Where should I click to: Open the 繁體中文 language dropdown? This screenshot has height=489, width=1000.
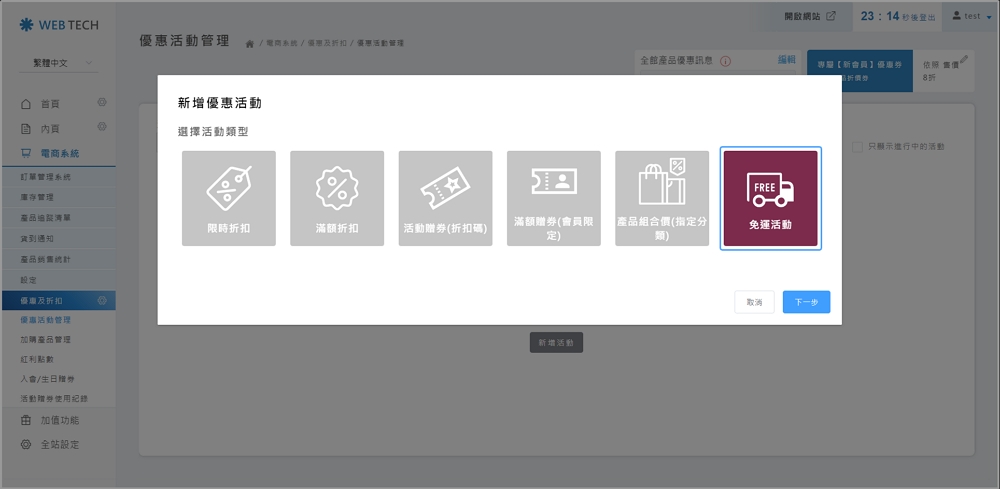(58, 63)
